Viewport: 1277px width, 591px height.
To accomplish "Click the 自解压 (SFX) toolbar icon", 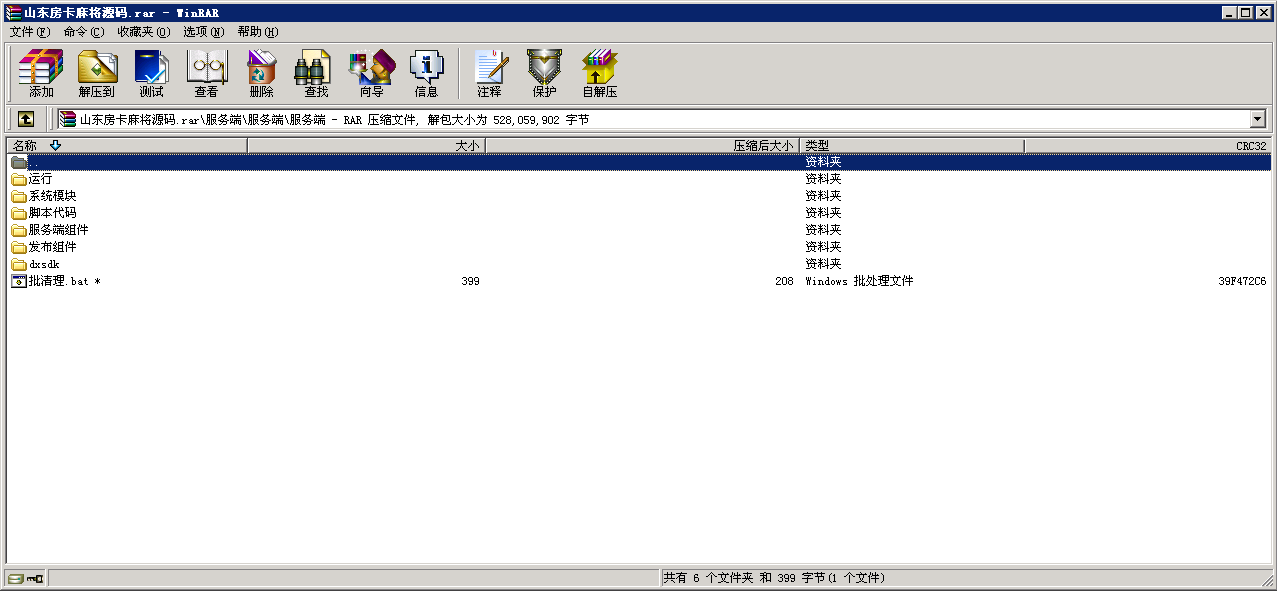I will [600, 73].
